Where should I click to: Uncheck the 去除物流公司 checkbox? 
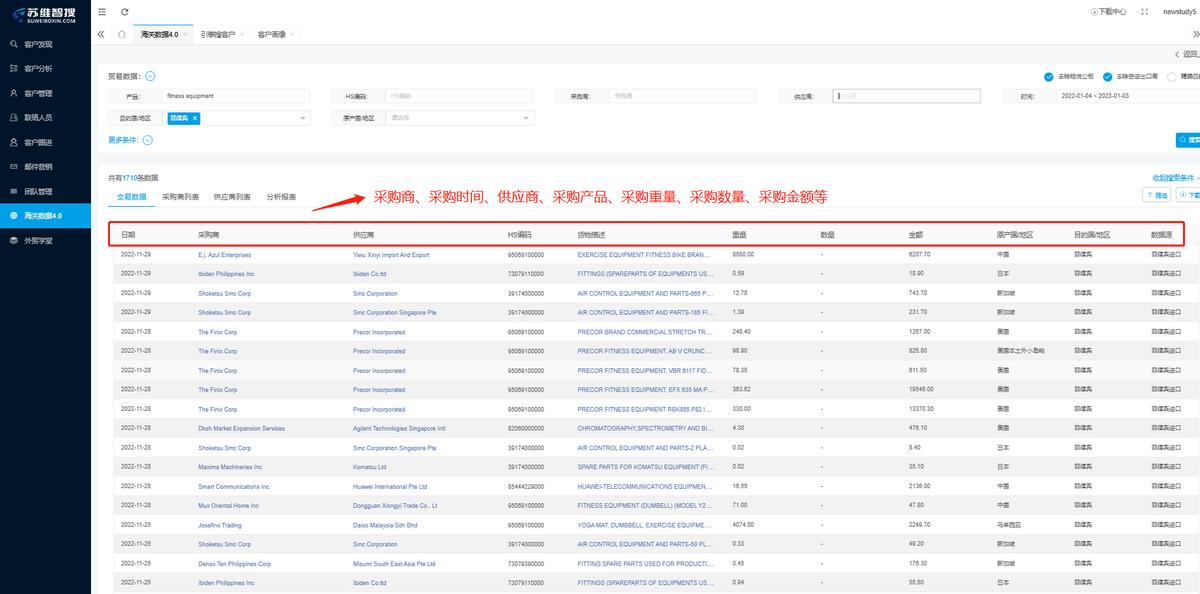tap(1048, 76)
